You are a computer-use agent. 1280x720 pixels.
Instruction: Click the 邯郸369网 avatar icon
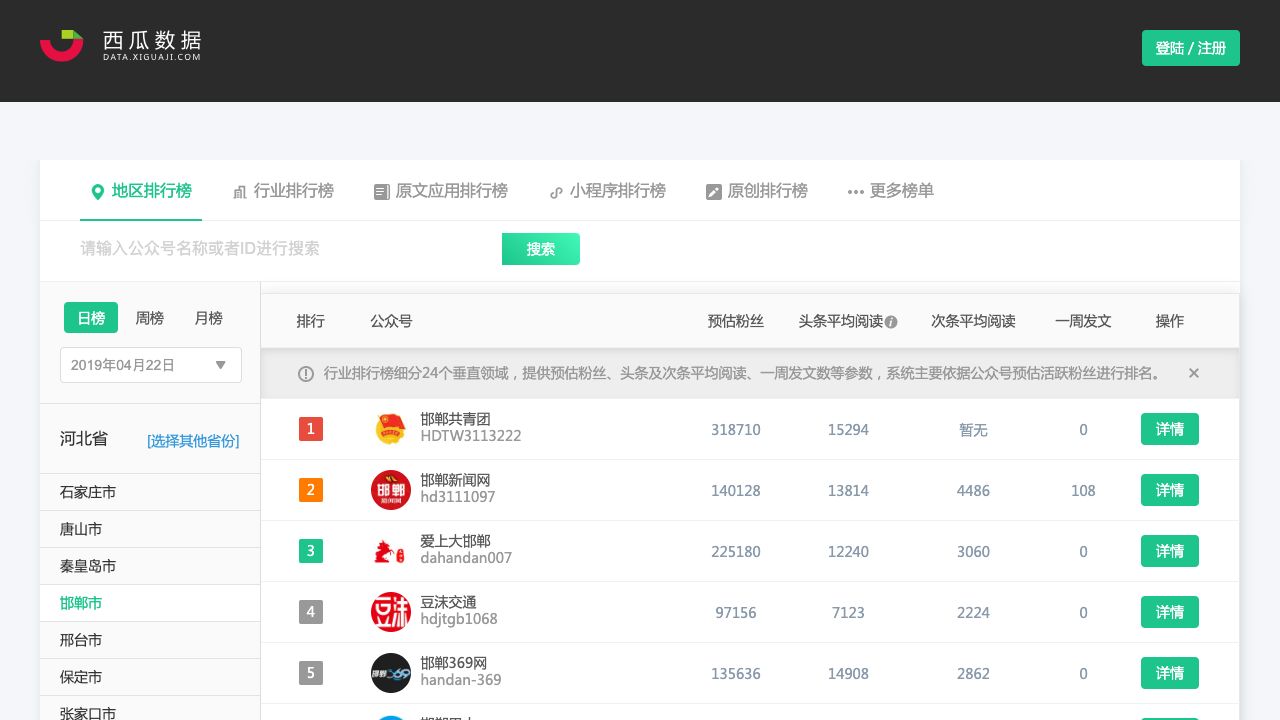click(390, 673)
